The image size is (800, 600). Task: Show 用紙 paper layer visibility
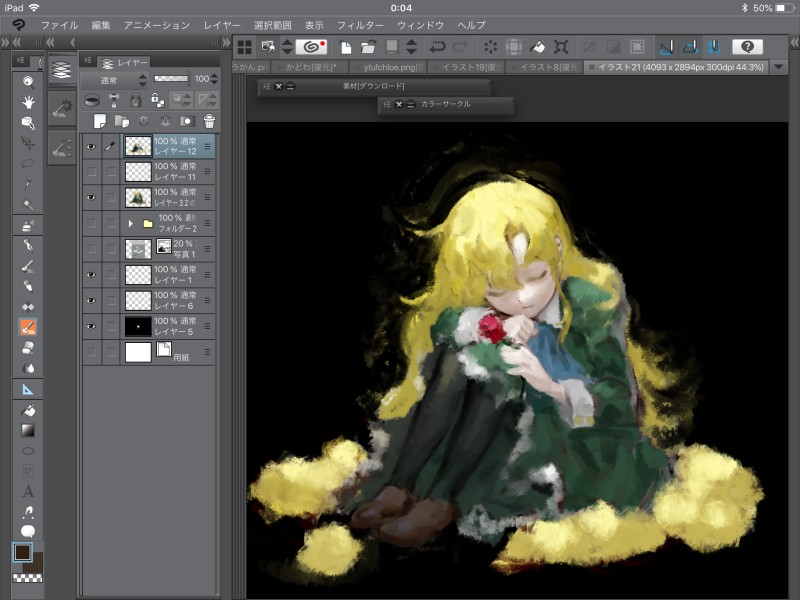click(x=91, y=352)
